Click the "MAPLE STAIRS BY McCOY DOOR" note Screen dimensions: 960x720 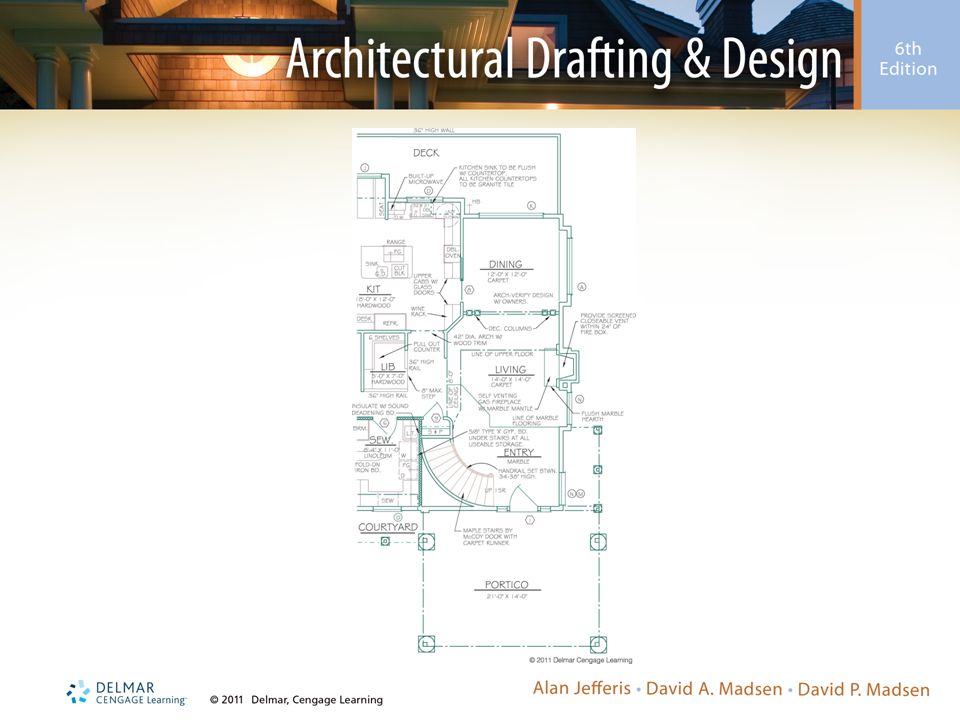(x=490, y=537)
